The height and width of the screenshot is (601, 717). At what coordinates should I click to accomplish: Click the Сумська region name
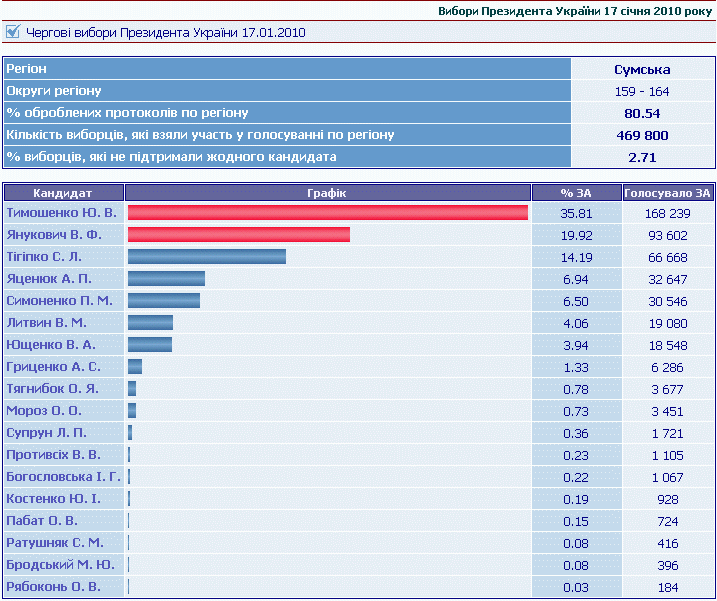tap(642, 69)
